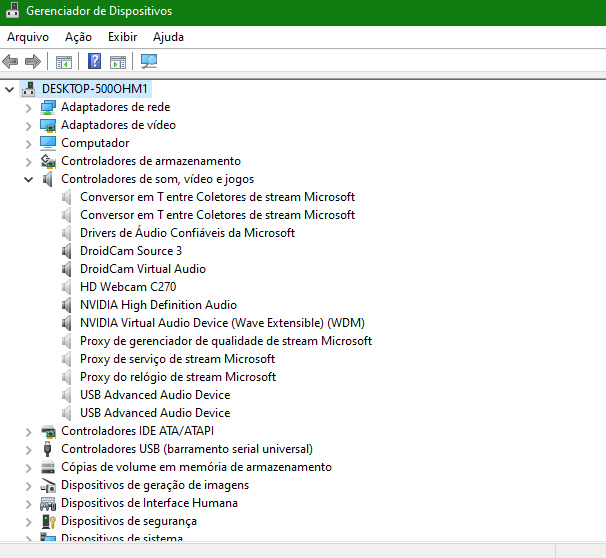The width and height of the screenshot is (606, 558).
Task: Select NVIDIA Virtual Audio Device (Wave Extensible)
Action: point(222,323)
